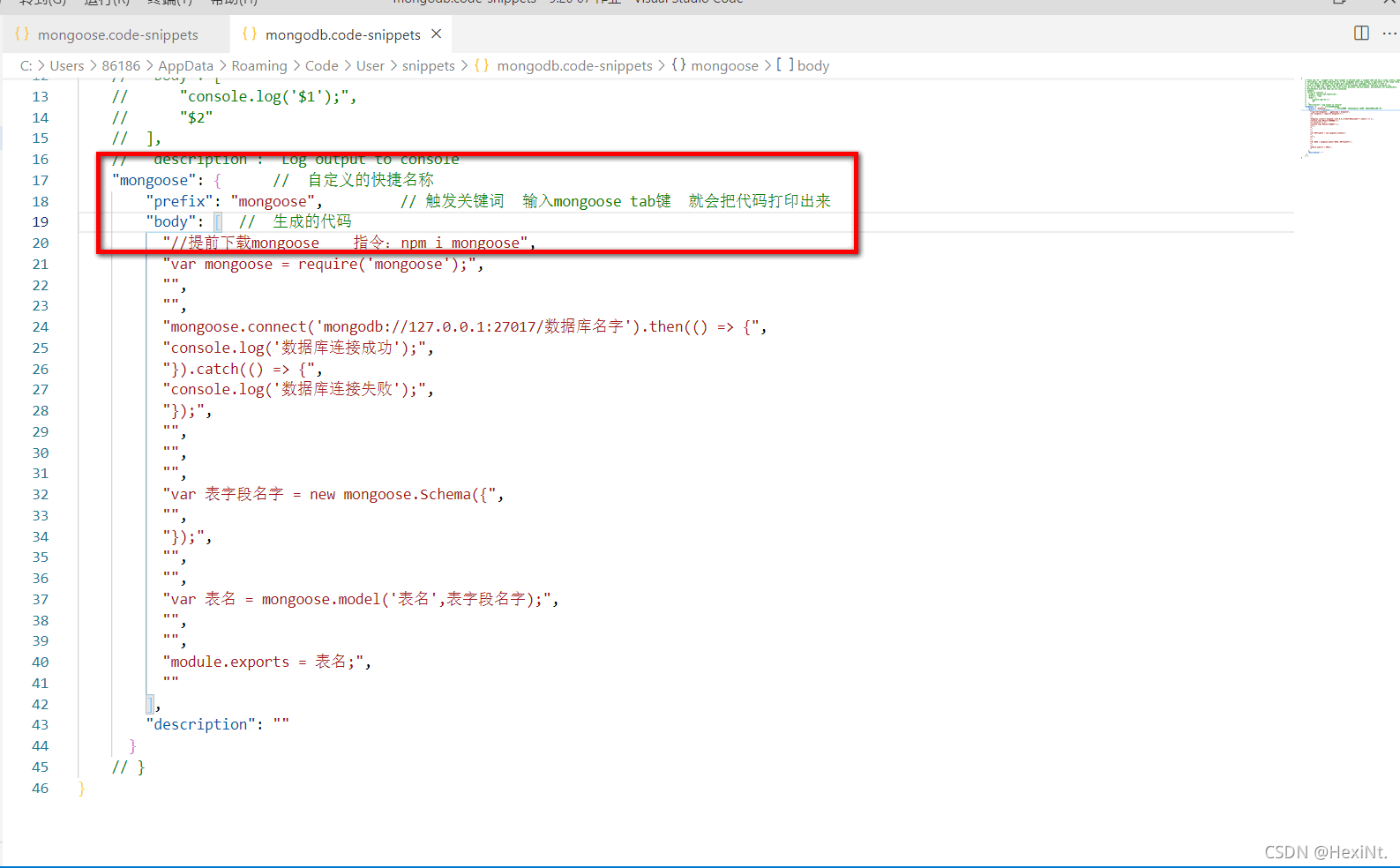The height and width of the screenshot is (868, 1400).
Task: Click the "description" key on line 43
Action: click(201, 725)
